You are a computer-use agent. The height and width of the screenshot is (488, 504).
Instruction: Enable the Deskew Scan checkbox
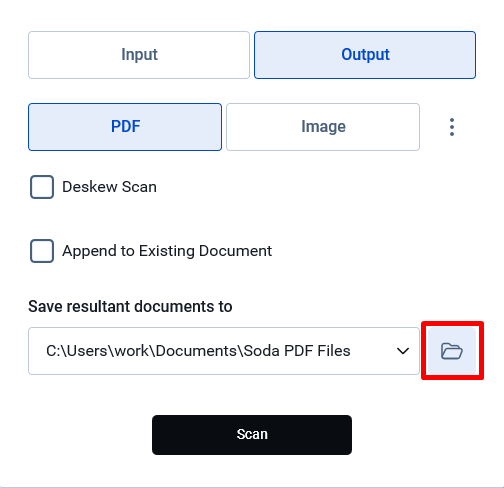pyautogui.click(x=42, y=187)
